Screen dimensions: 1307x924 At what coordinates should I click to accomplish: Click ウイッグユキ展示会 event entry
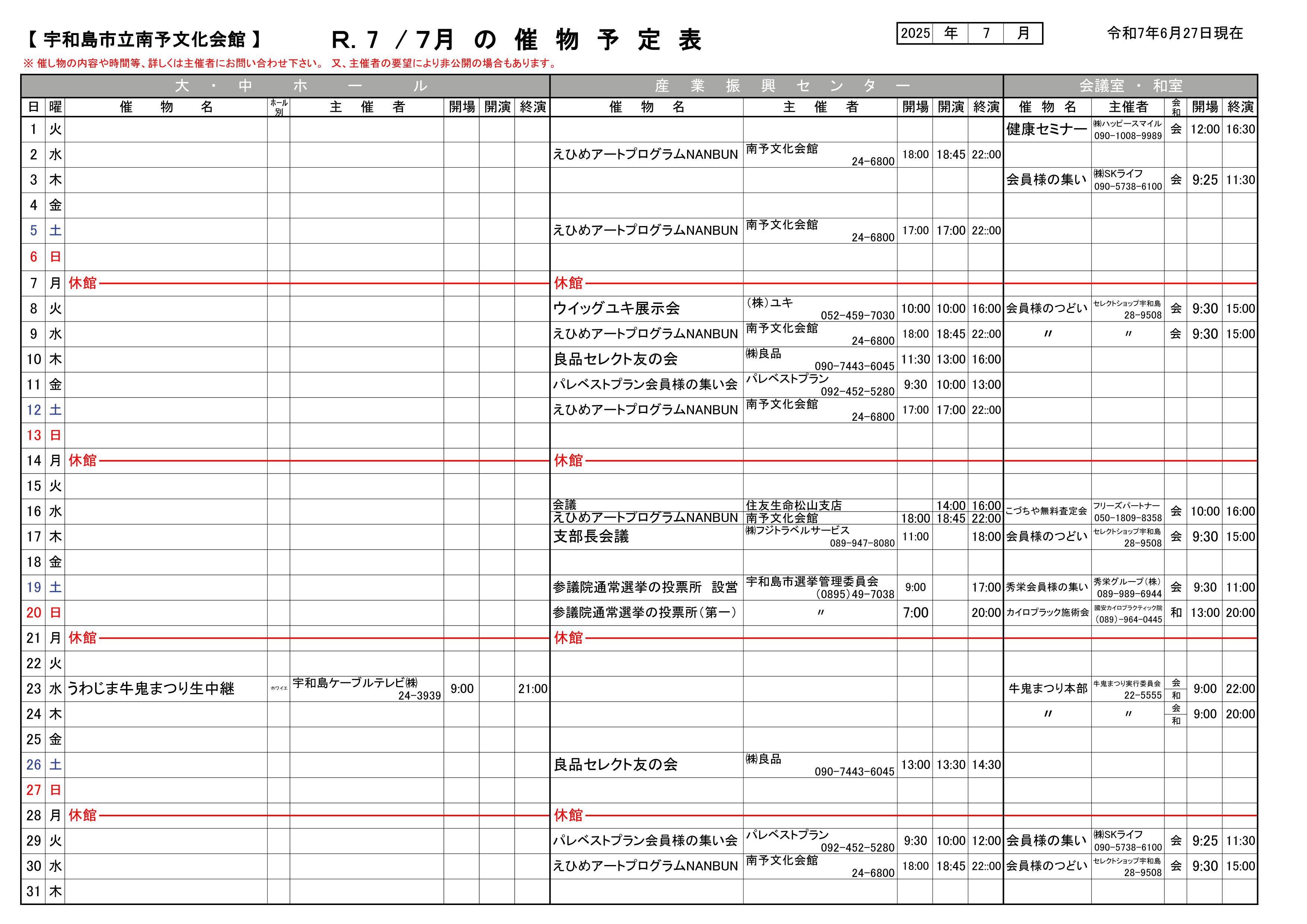click(x=616, y=308)
